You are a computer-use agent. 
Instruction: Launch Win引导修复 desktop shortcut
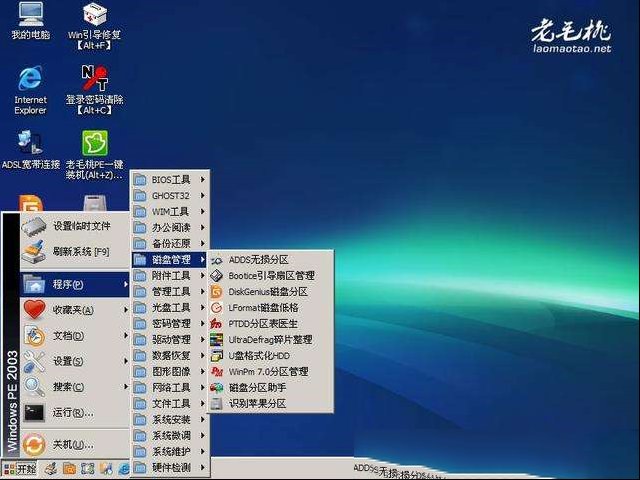coord(95,25)
